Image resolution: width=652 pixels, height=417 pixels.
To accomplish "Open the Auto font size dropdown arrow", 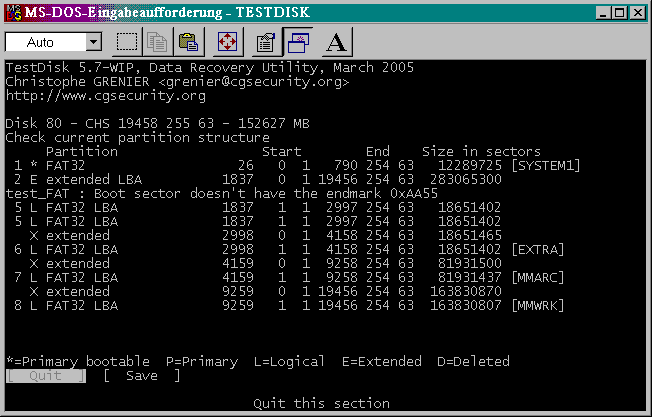I will 94,42.
